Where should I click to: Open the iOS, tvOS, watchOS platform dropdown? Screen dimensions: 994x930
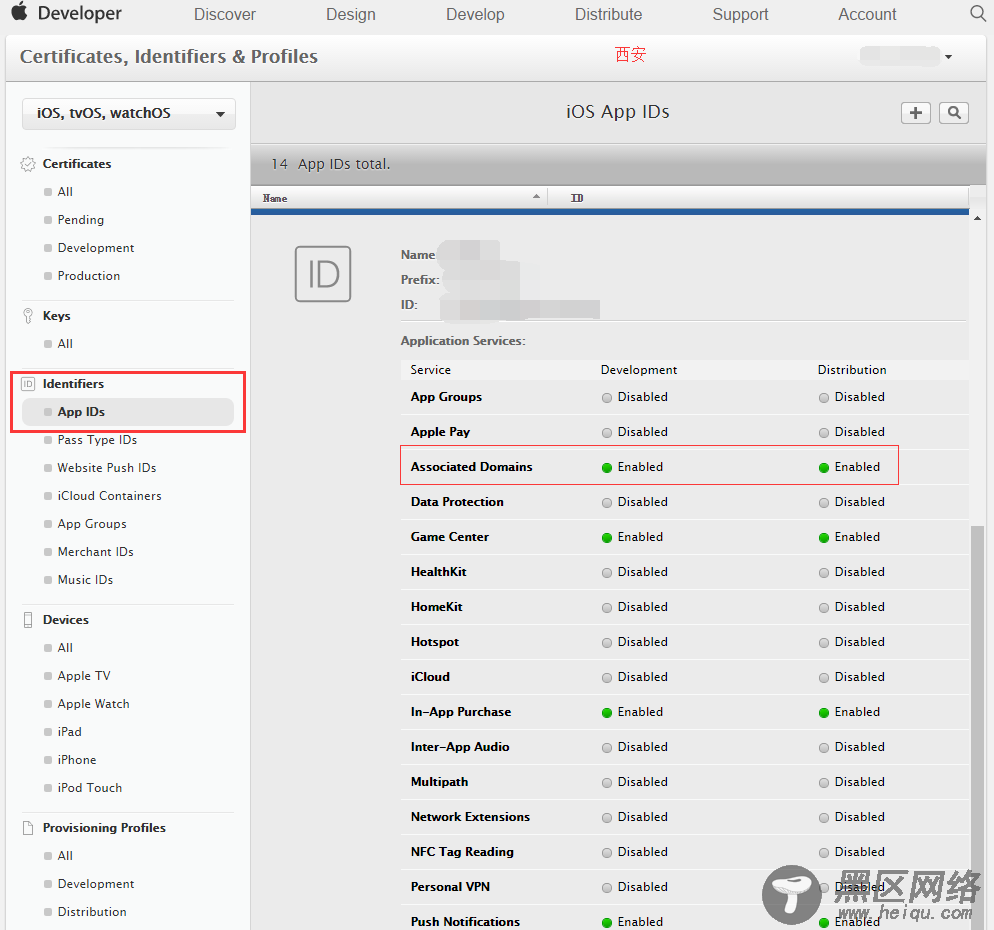point(129,113)
